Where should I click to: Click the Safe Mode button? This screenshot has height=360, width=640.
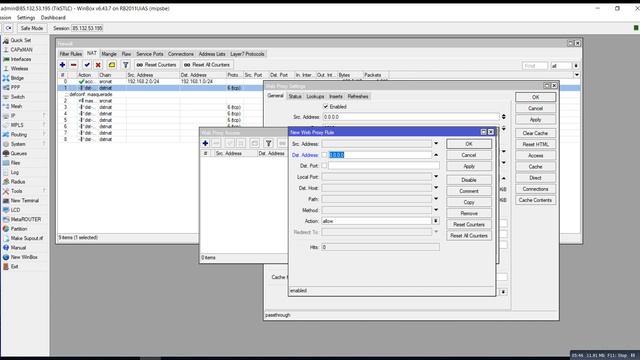(x=31, y=28)
